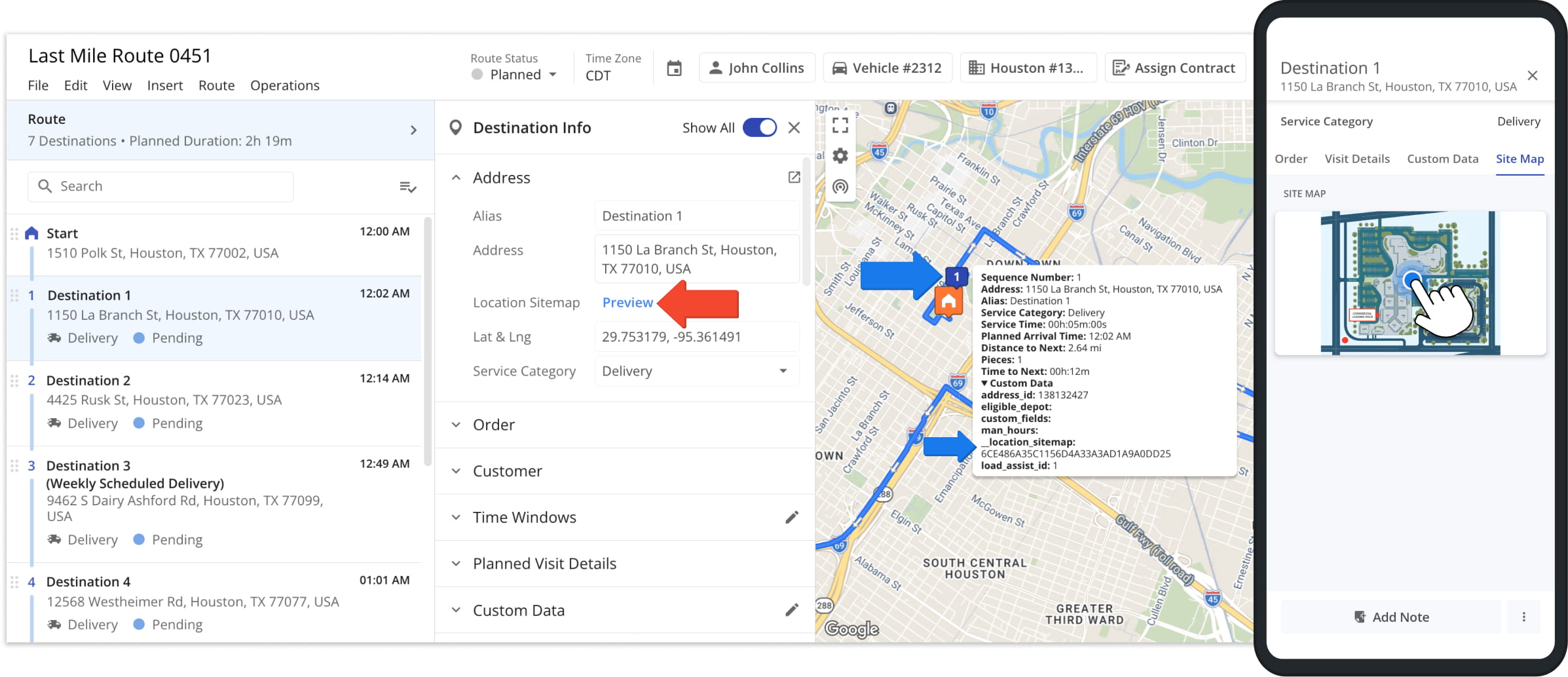Select Destination 2 at 4425 Rusk St

coord(214,403)
